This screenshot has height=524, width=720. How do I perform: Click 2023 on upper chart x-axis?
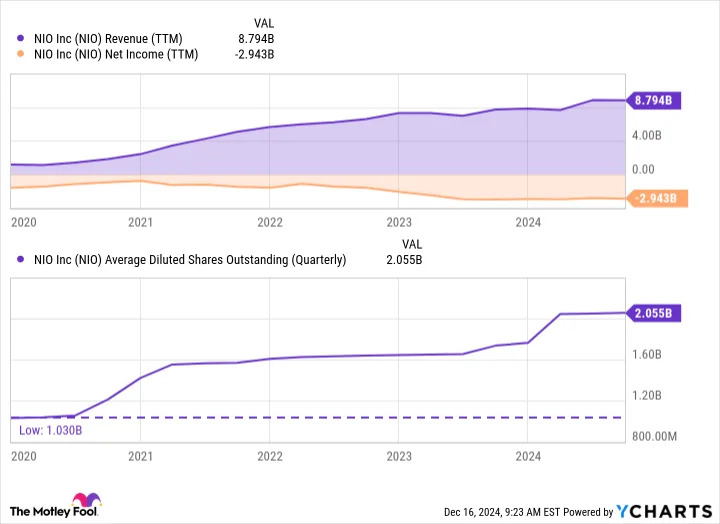399,223
